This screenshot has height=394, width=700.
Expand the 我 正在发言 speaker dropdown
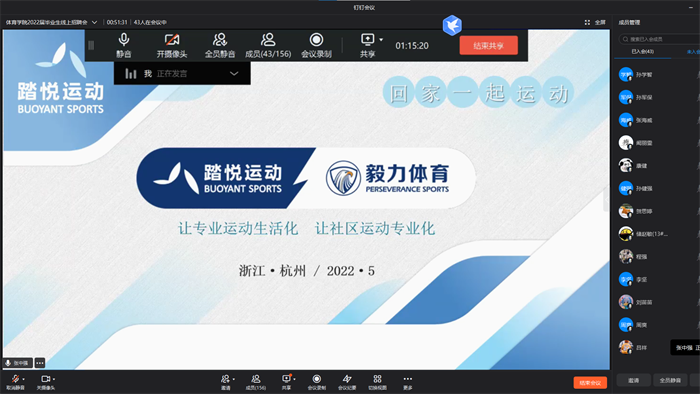234,74
